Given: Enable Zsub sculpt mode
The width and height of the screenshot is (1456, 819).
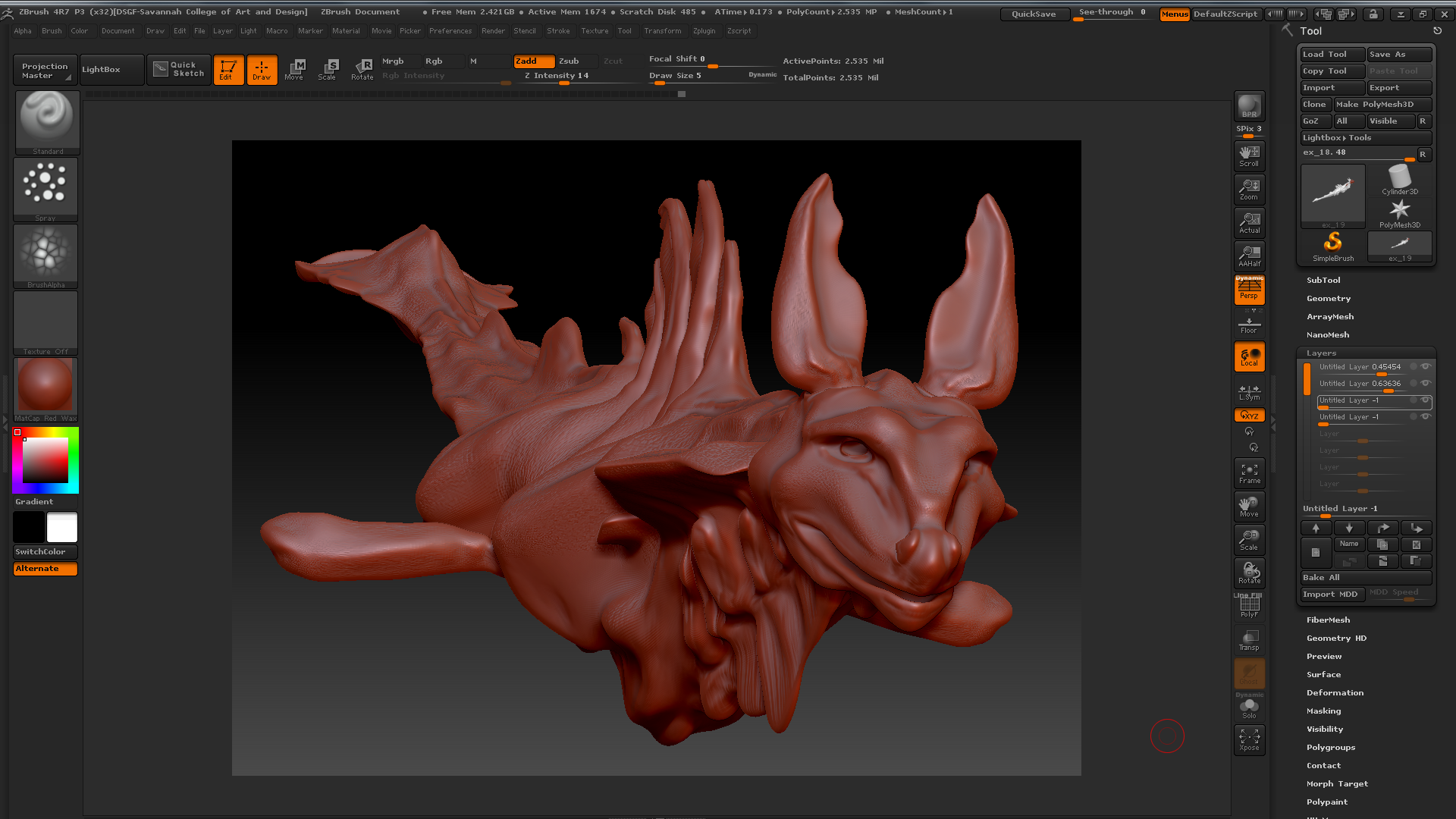Looking at the screenshot, I should point(576,61).
